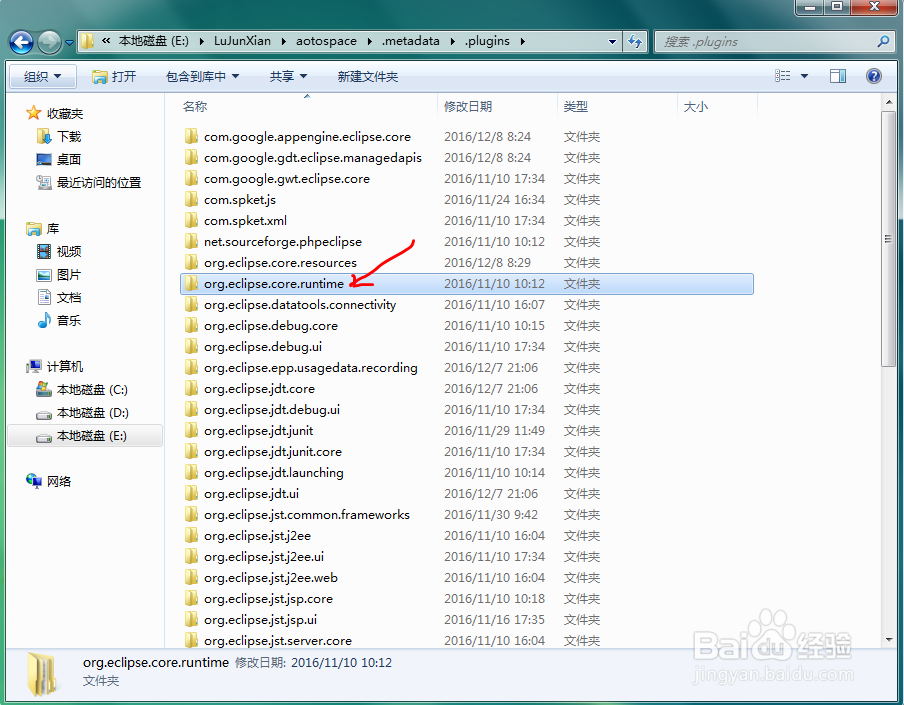Sort by the 名称 column header
904x705 pixels.
coord(195,107)
